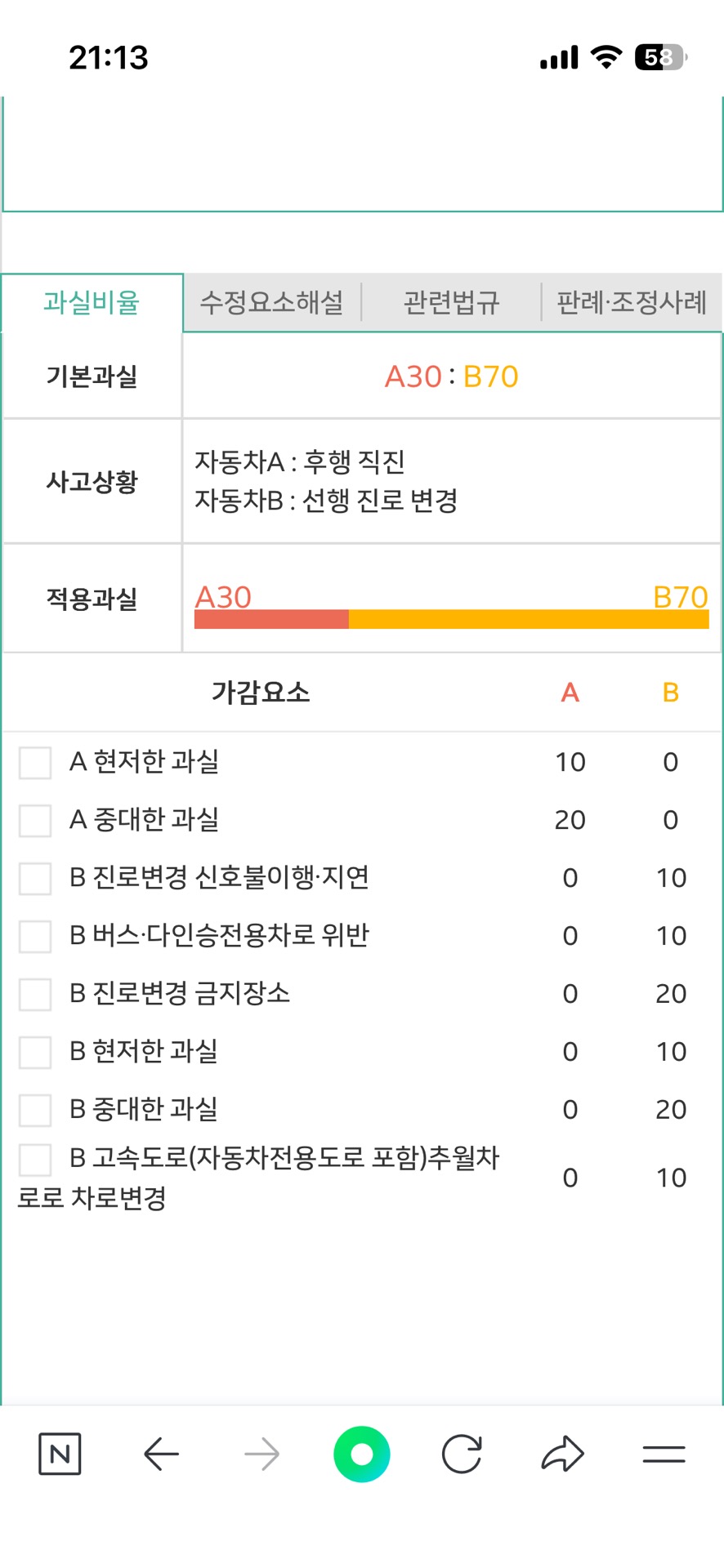Tap the forward arrow icon
724x1568 pixels.
[x=261, y=1454]
